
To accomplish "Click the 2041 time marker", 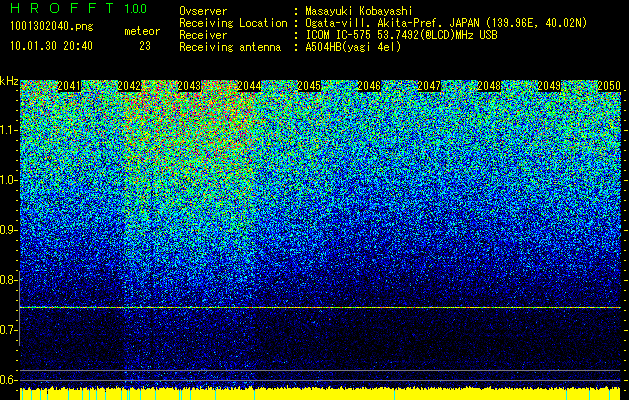I will point(69,86).
